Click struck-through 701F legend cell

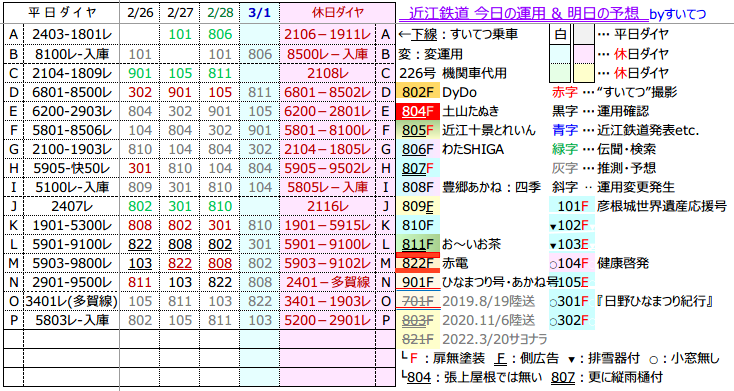coord(418,301)
